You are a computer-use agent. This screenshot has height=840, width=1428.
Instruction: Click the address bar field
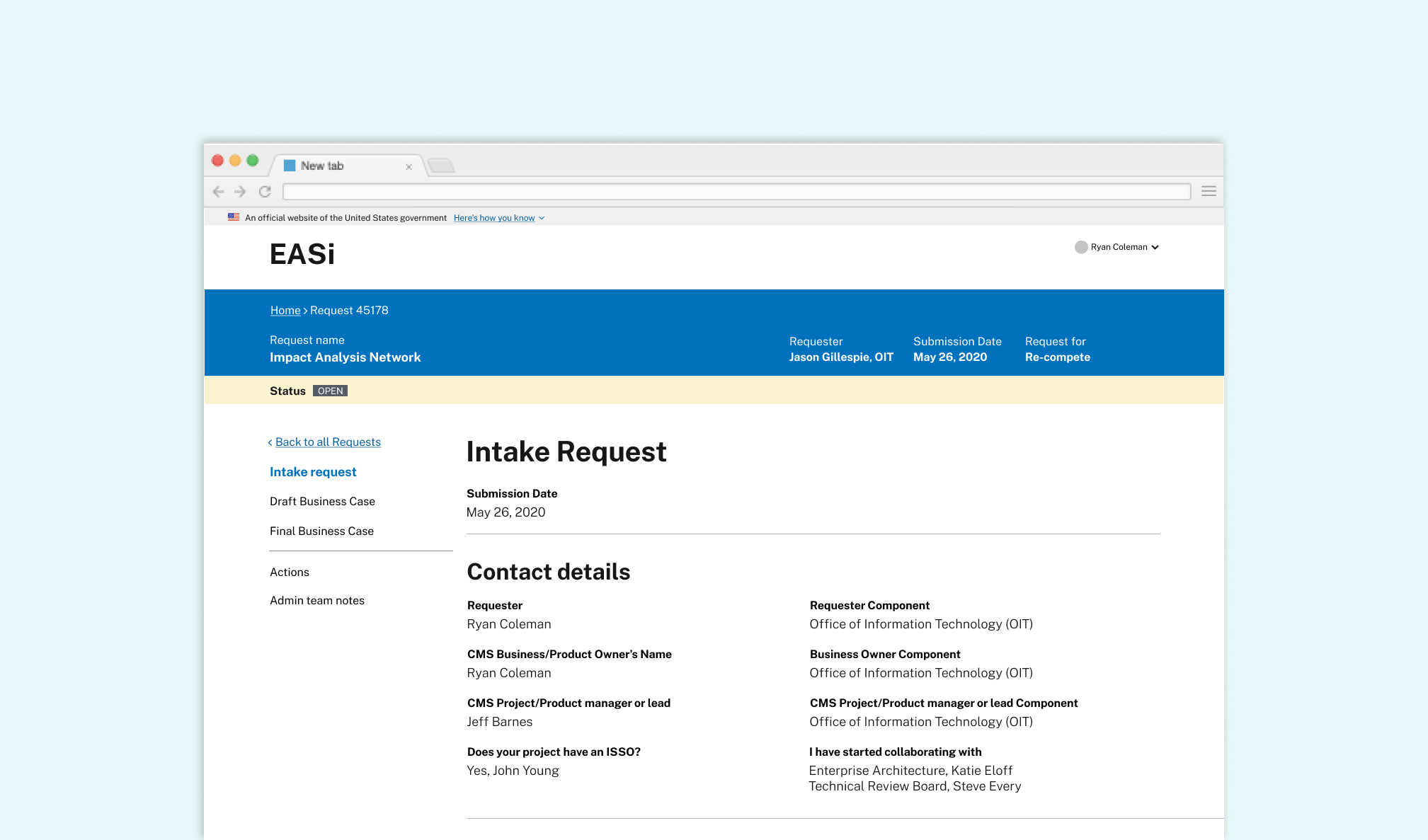pyautogui.click(x=736, y=191)
